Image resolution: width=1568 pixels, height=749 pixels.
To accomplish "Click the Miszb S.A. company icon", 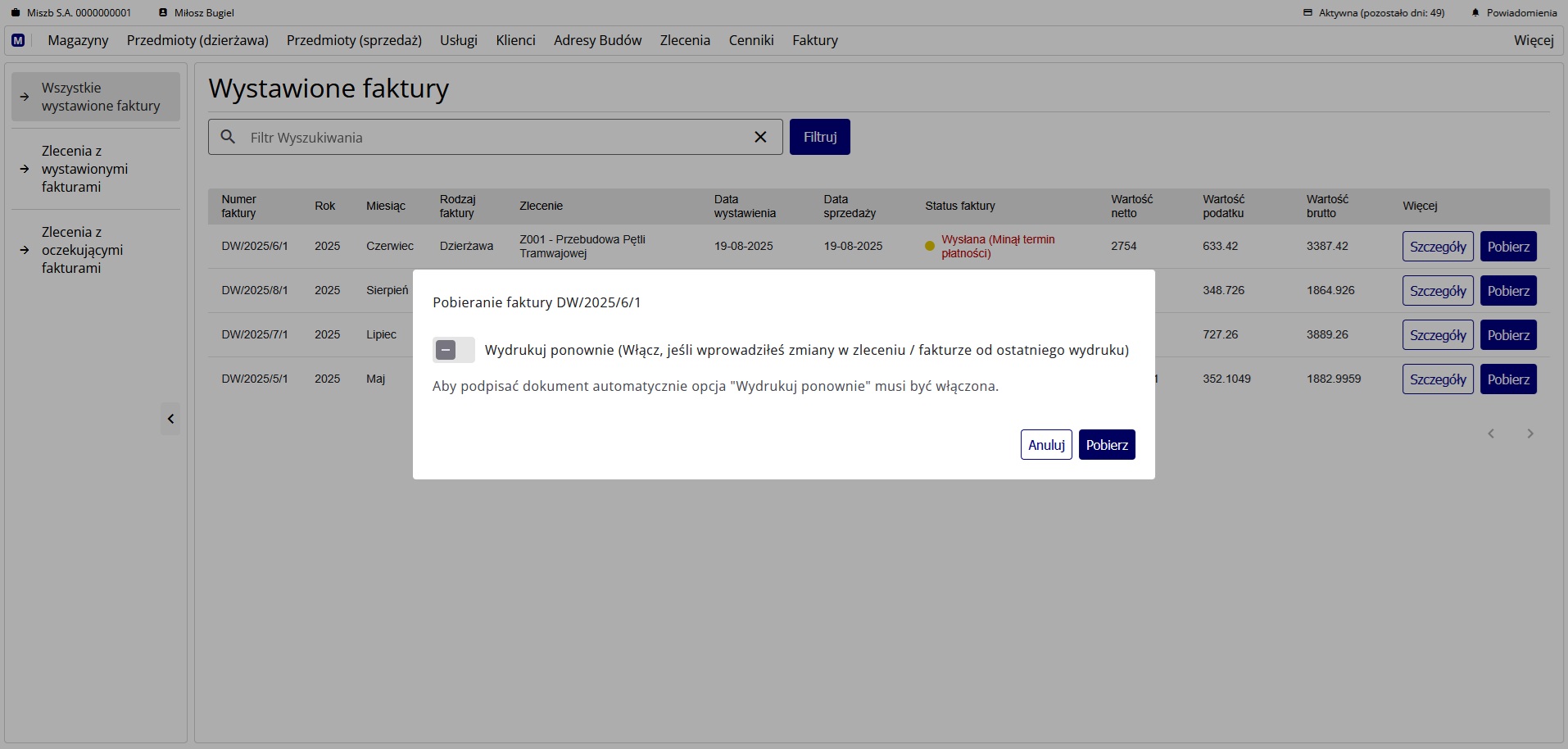I will click(15, 13).
